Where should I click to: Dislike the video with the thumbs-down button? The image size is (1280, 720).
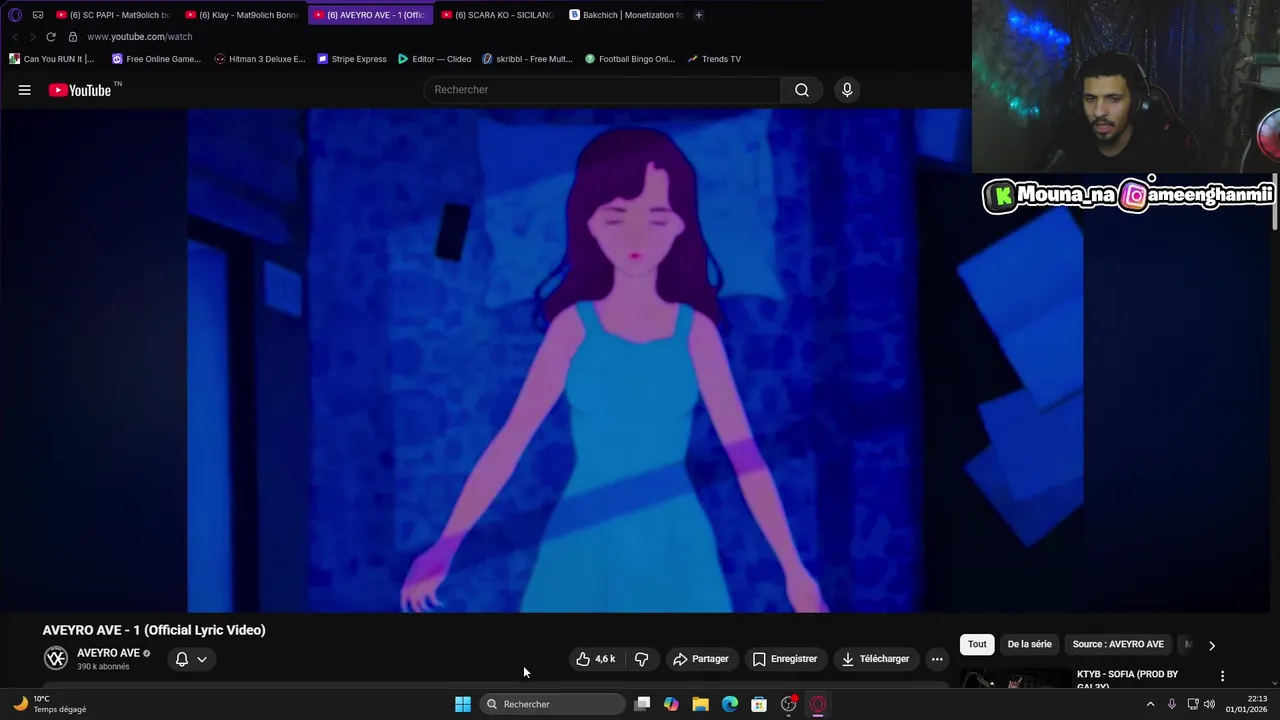[x=642, y=659]
